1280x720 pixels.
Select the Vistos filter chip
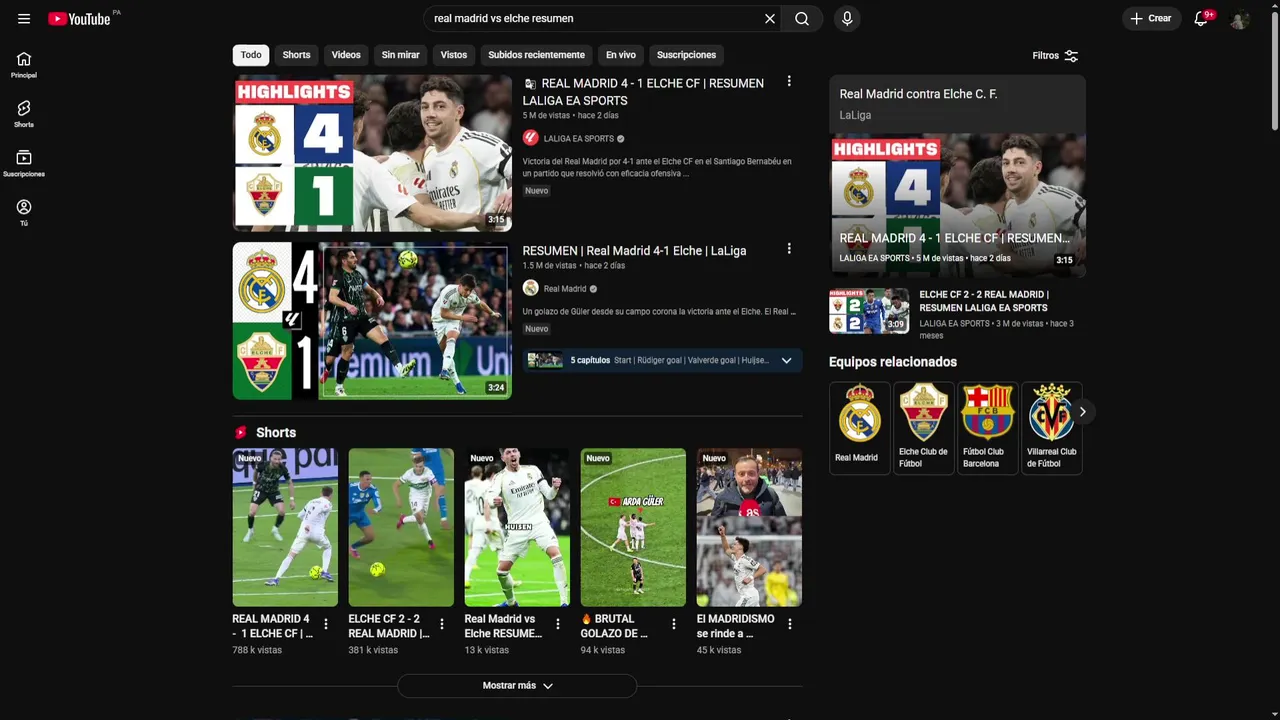point(454,55)
